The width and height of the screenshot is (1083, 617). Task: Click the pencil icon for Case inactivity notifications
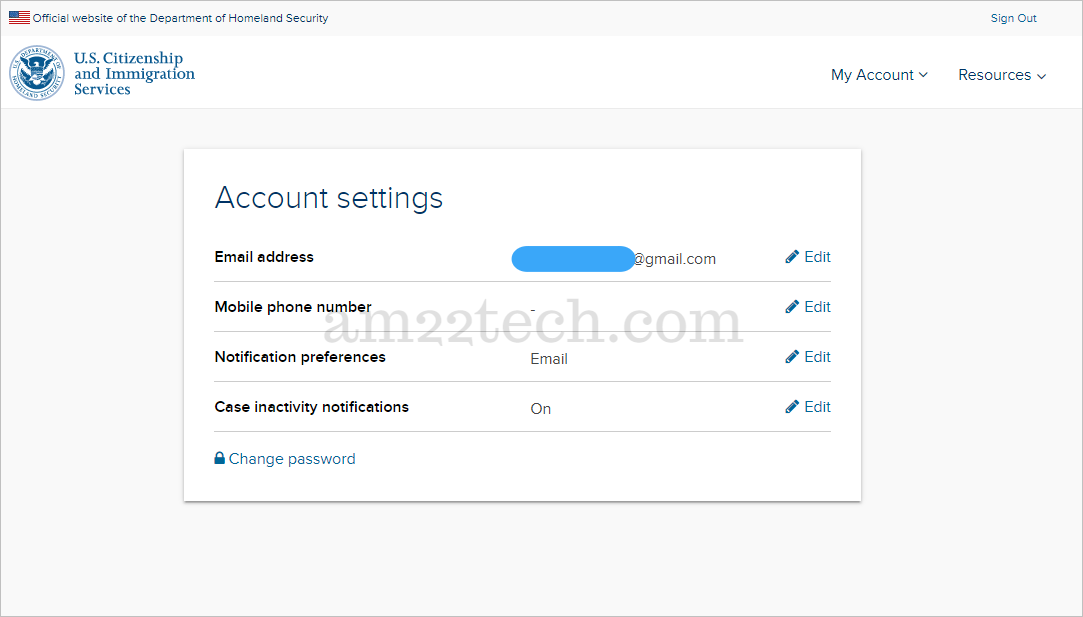point(792,407)
